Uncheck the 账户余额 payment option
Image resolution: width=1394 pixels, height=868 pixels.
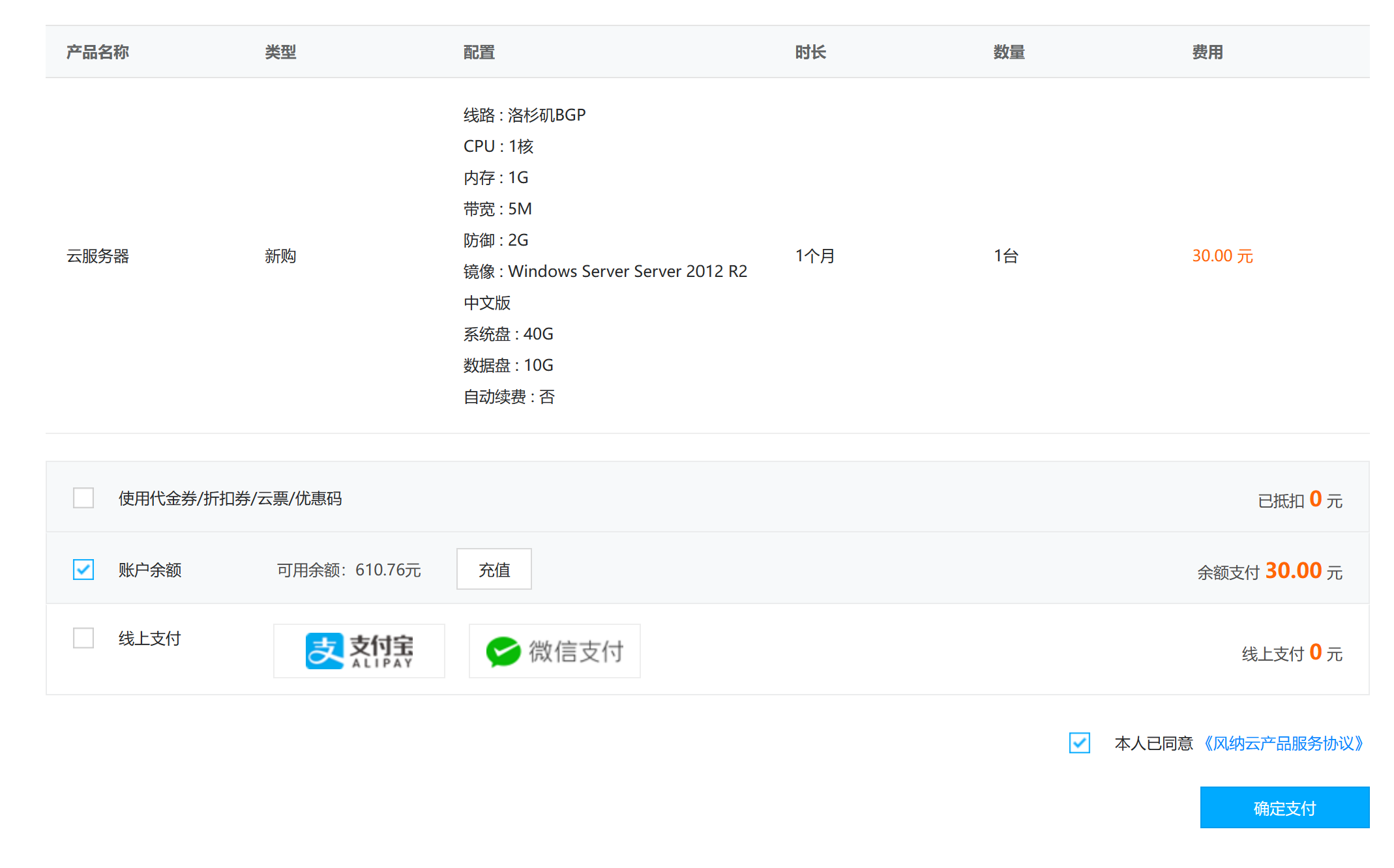point(83,569)
